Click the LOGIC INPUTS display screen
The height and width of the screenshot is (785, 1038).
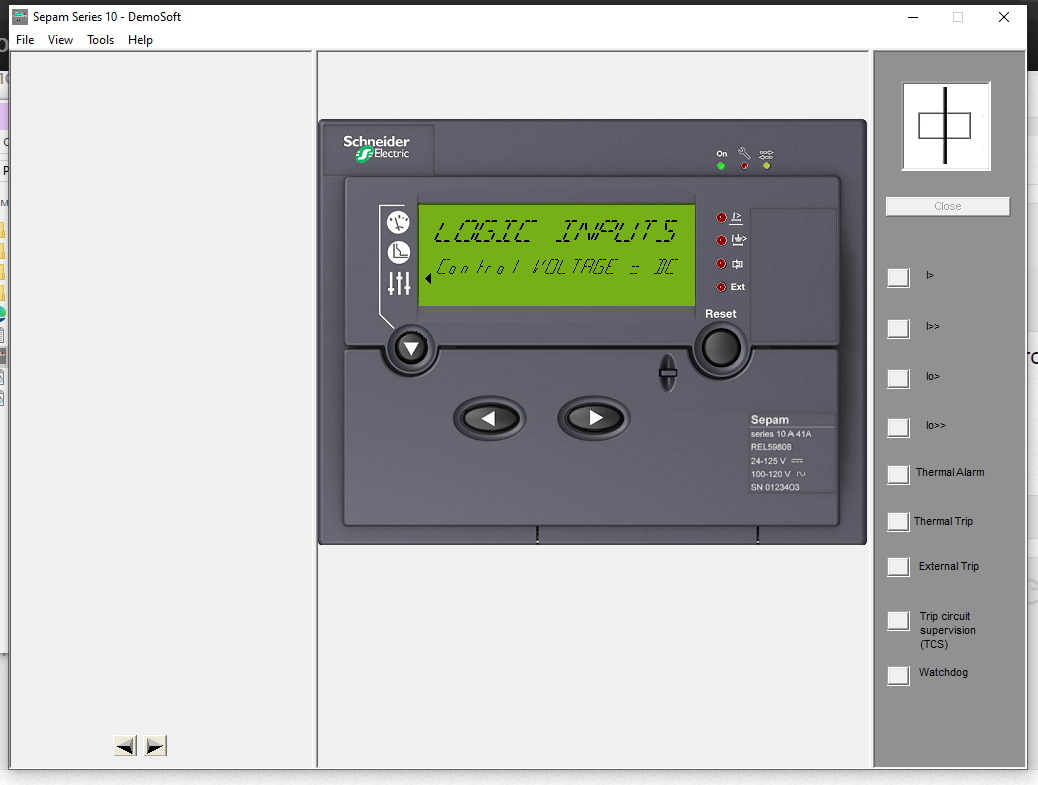point(557,255)
